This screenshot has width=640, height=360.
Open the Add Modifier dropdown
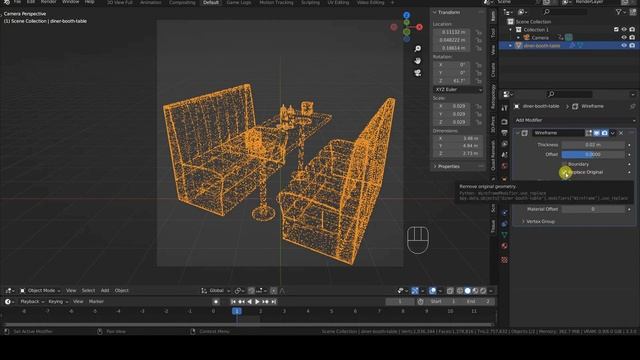575,120
